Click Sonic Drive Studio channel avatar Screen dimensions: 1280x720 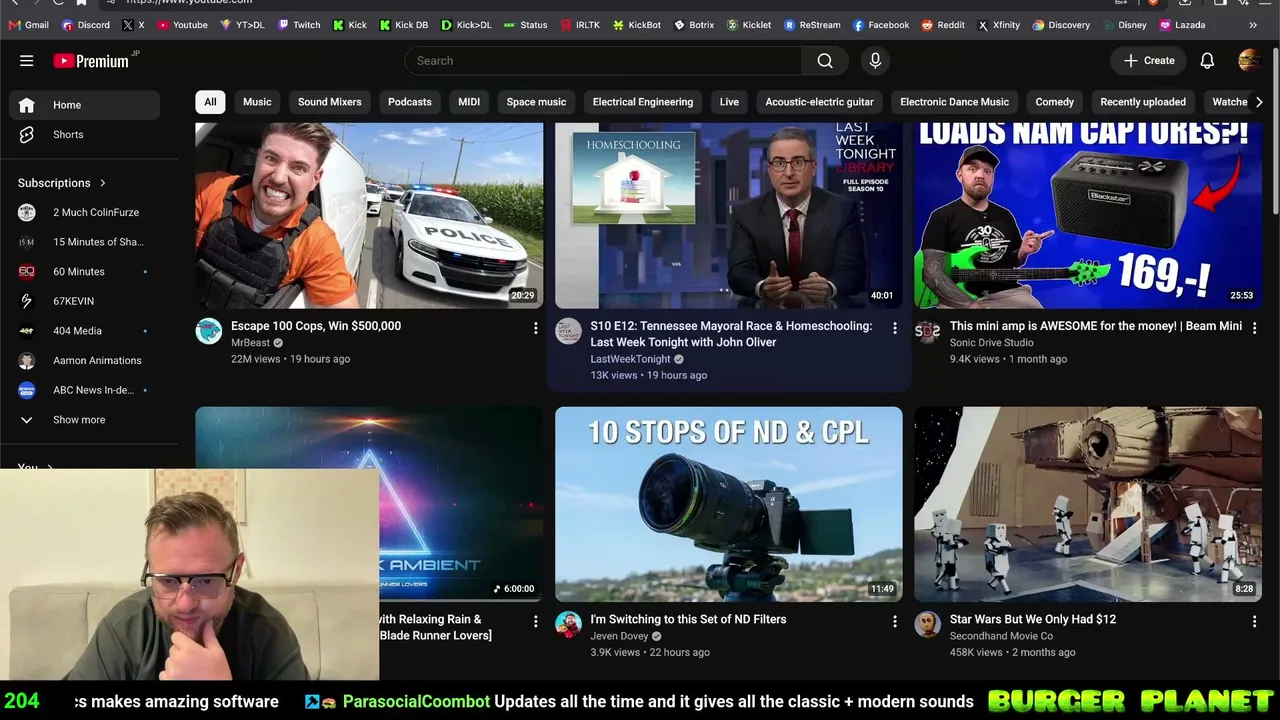pyautogui.click(x=928, y=331)
